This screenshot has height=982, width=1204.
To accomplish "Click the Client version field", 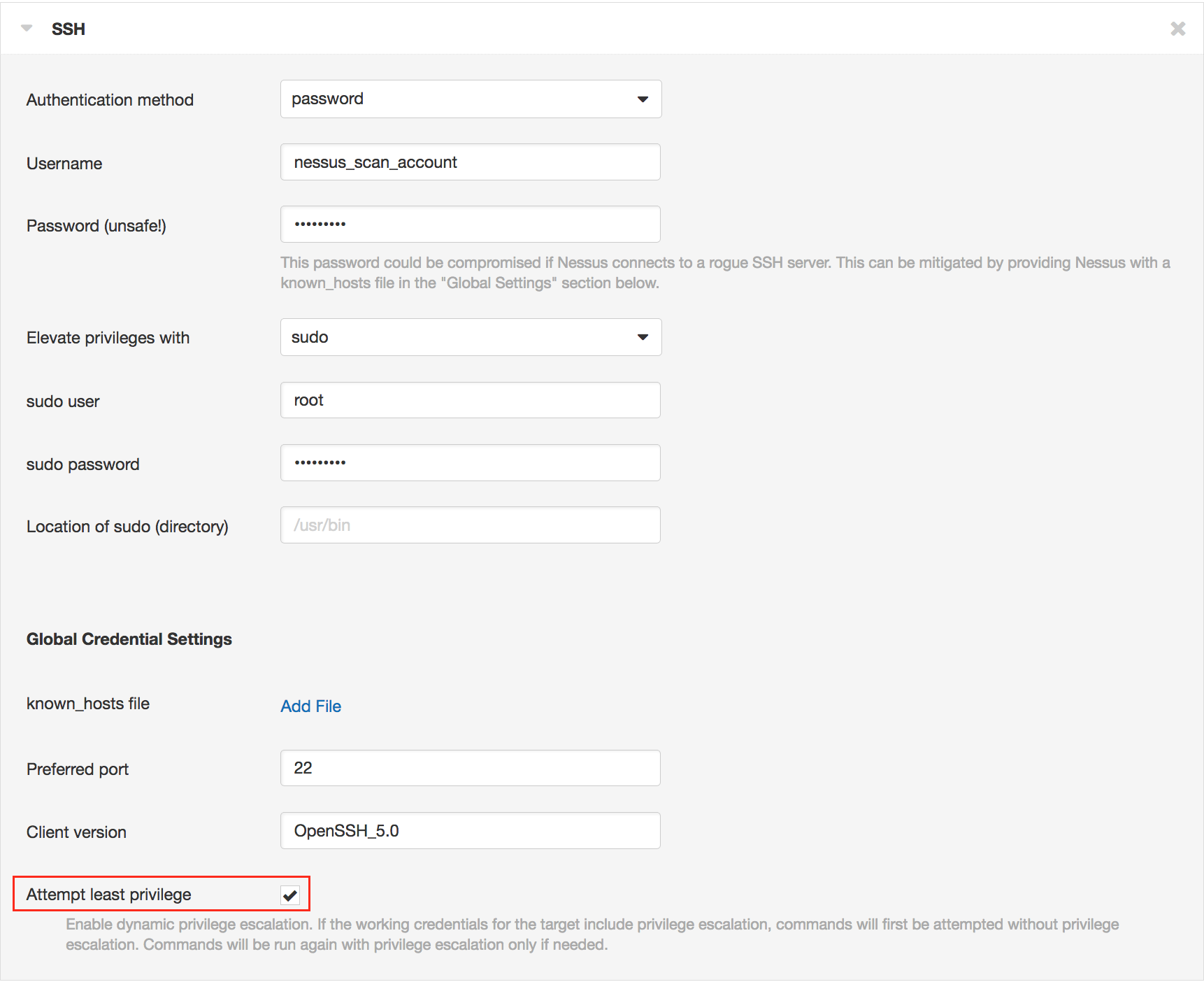I will pyautogui.click(x=471, y=831).
